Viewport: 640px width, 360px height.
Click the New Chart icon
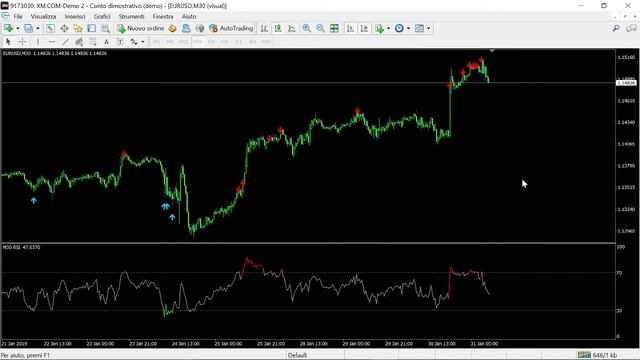pyautogui.click(x=8, y=28)
